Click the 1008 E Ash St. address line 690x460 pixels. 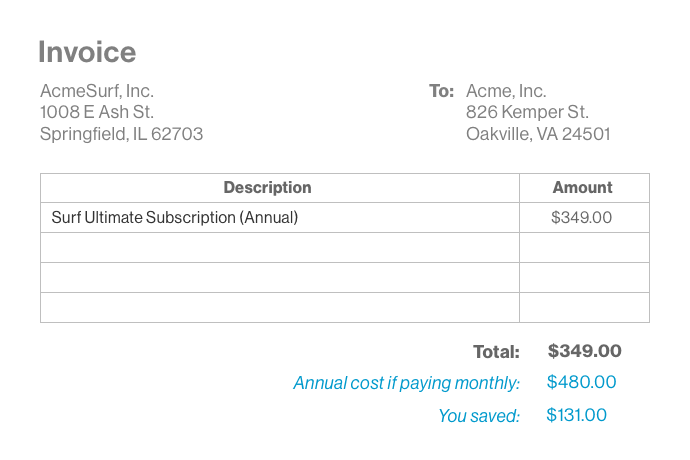[x=97, y=112]
